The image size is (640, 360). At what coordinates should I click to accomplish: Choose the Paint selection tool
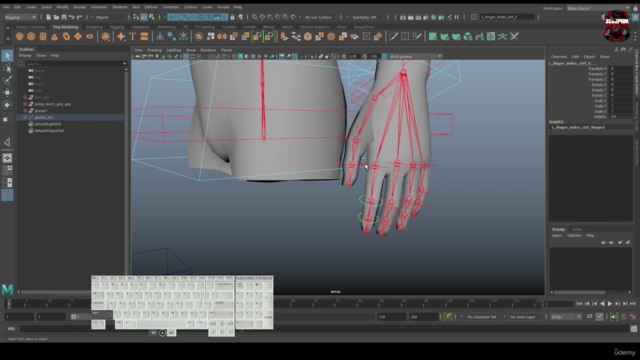tap(7, 80)
